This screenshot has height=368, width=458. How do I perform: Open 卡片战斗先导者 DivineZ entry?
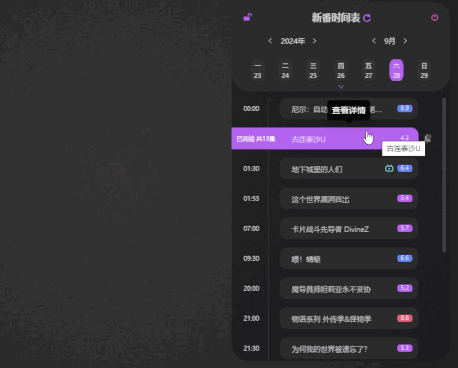pyautogui.click(x=349, y=229)
